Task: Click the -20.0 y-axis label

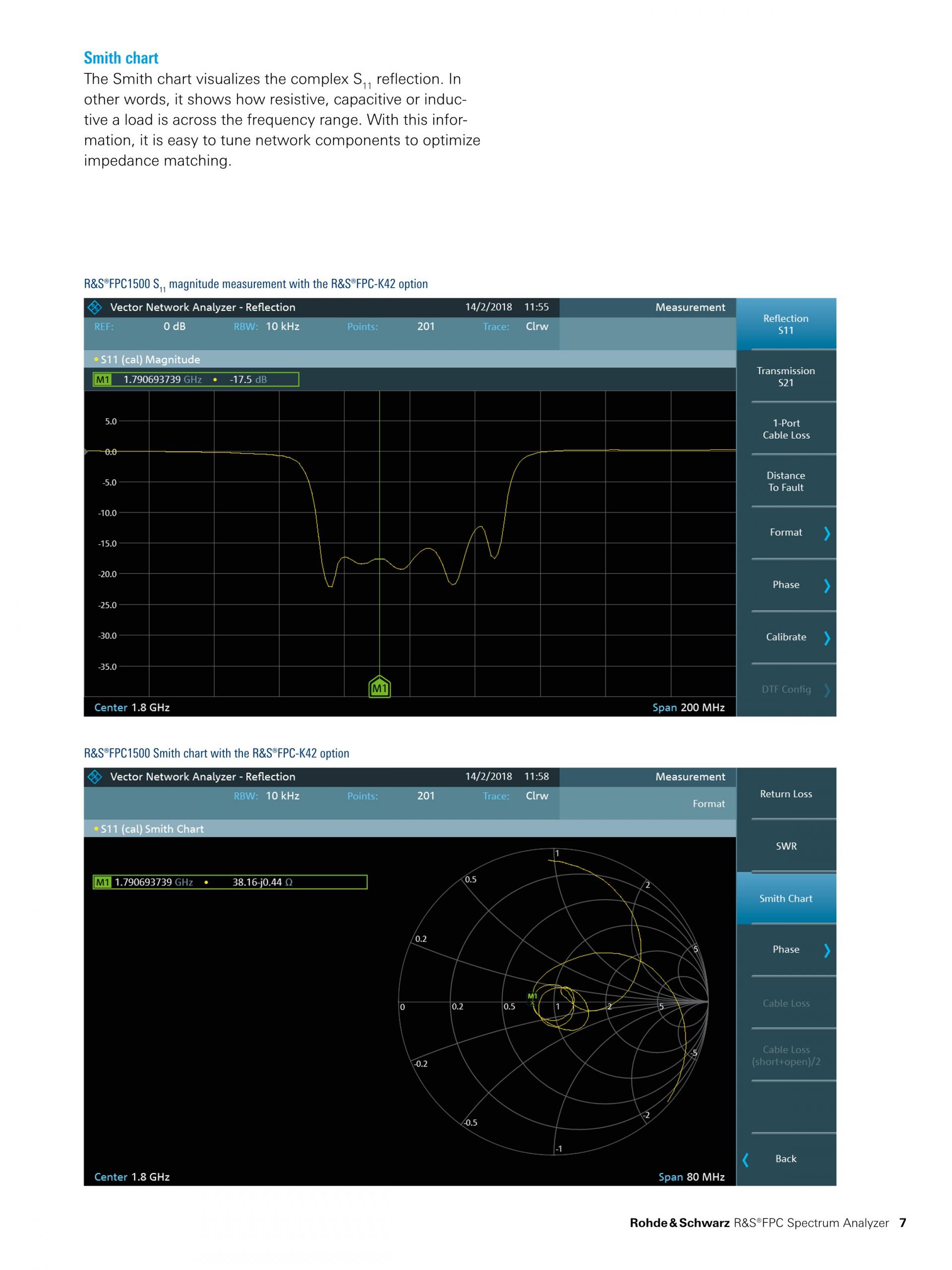Action: pyautogui.click(x=107, y=574)
